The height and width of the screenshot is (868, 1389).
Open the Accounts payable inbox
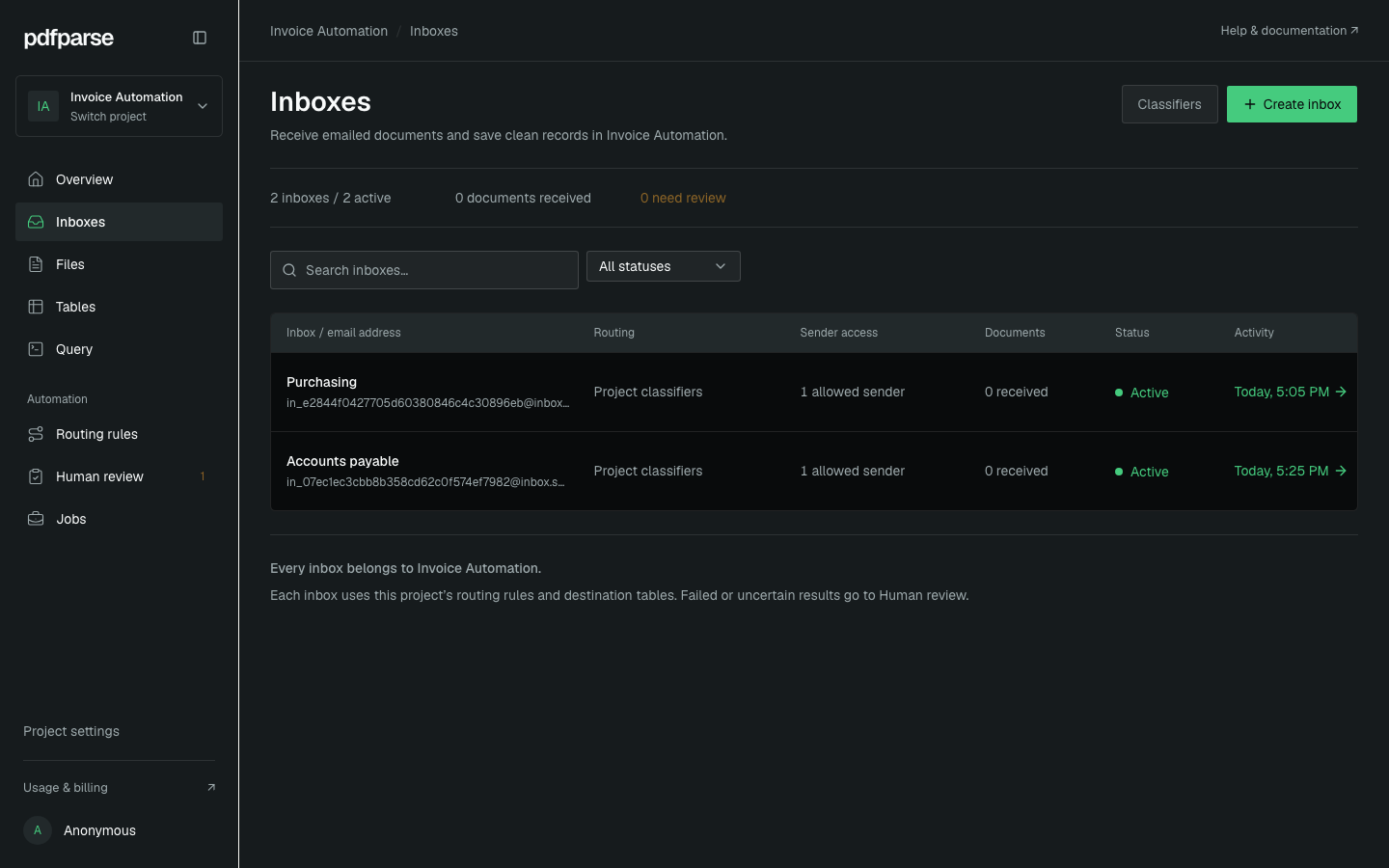(342, 461)
